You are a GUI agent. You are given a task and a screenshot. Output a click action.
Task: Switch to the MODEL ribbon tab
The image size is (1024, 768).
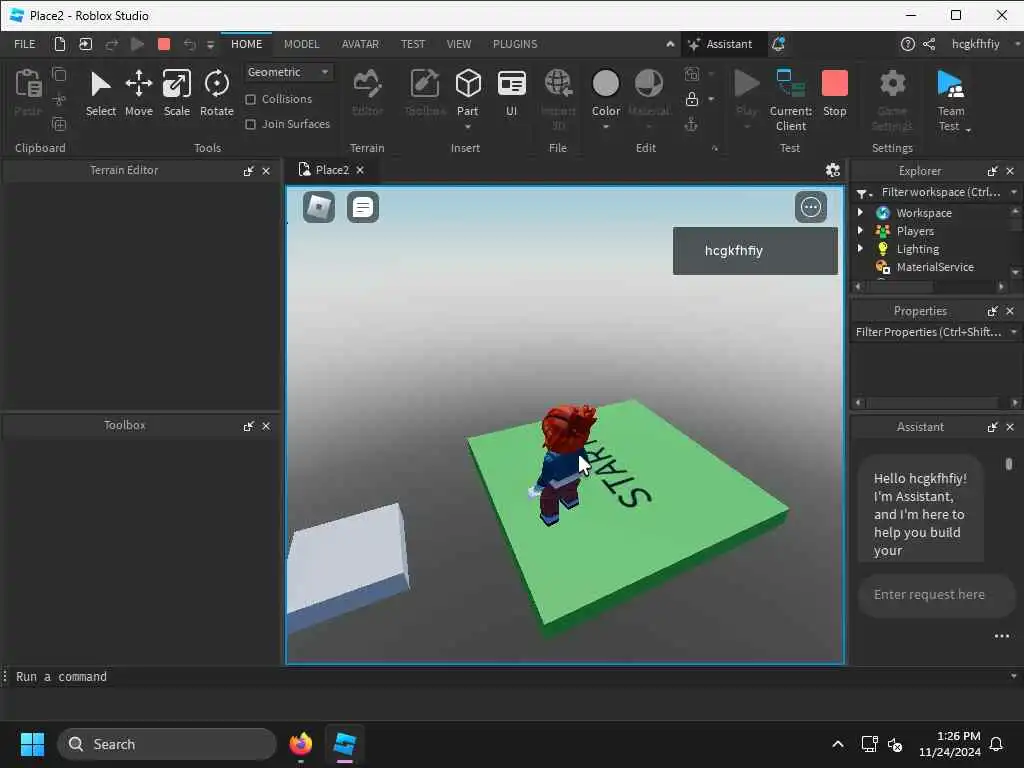[301, 44]
